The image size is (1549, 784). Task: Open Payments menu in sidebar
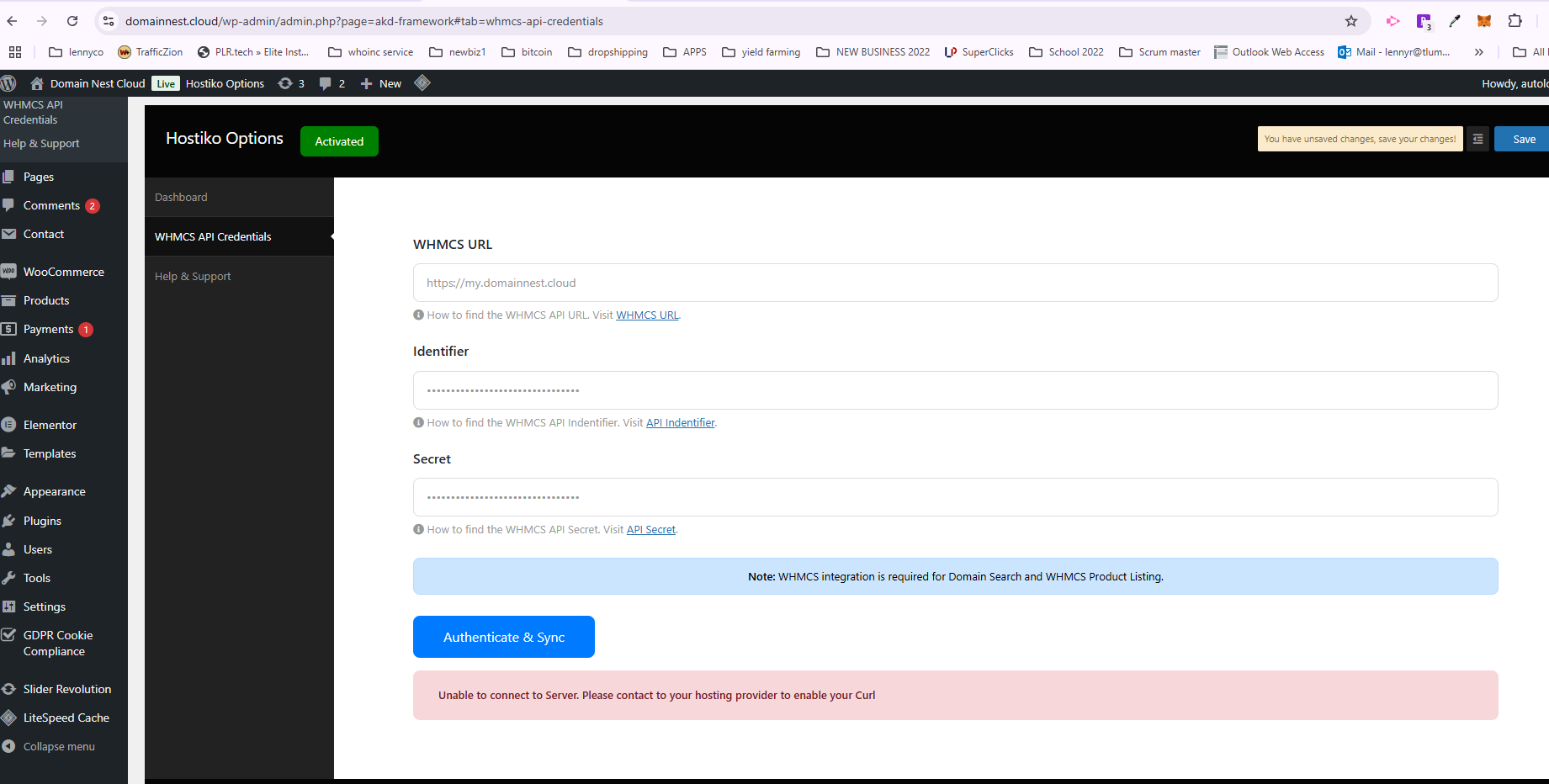(49, 329)
